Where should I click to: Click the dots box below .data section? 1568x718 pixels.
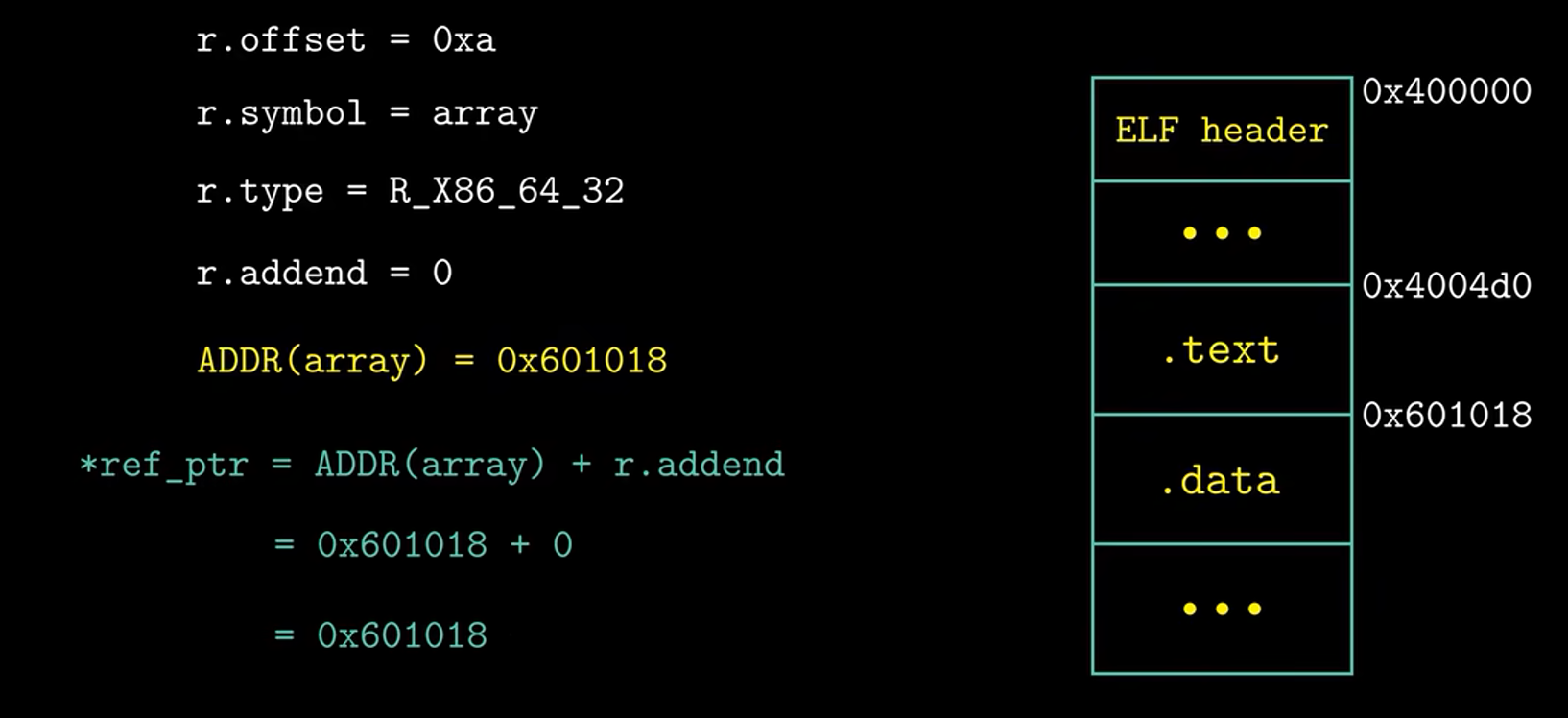(1222, 609)
